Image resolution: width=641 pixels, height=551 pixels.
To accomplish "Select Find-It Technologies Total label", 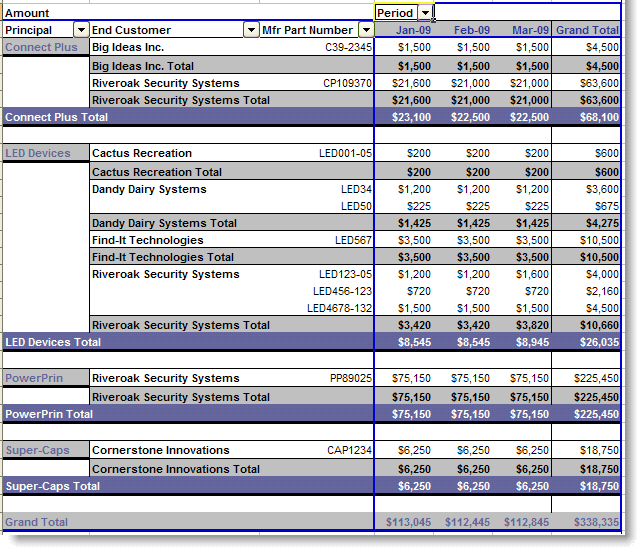I will pyautogui.click(x=163, y=258).
